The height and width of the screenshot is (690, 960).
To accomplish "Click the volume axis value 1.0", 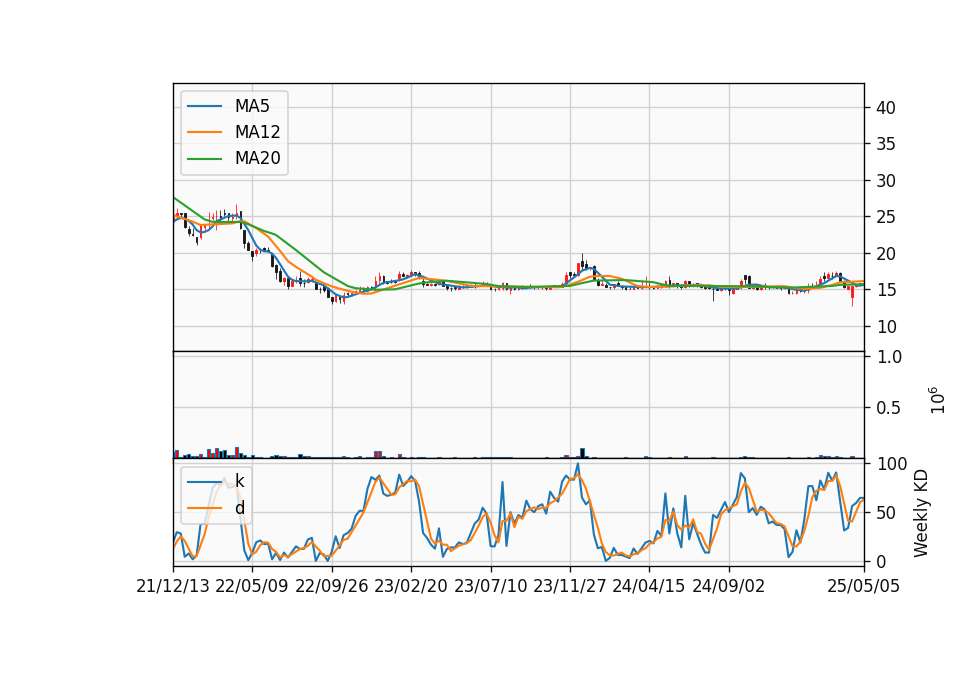I will pyautogui.click(x=889, y=357).
